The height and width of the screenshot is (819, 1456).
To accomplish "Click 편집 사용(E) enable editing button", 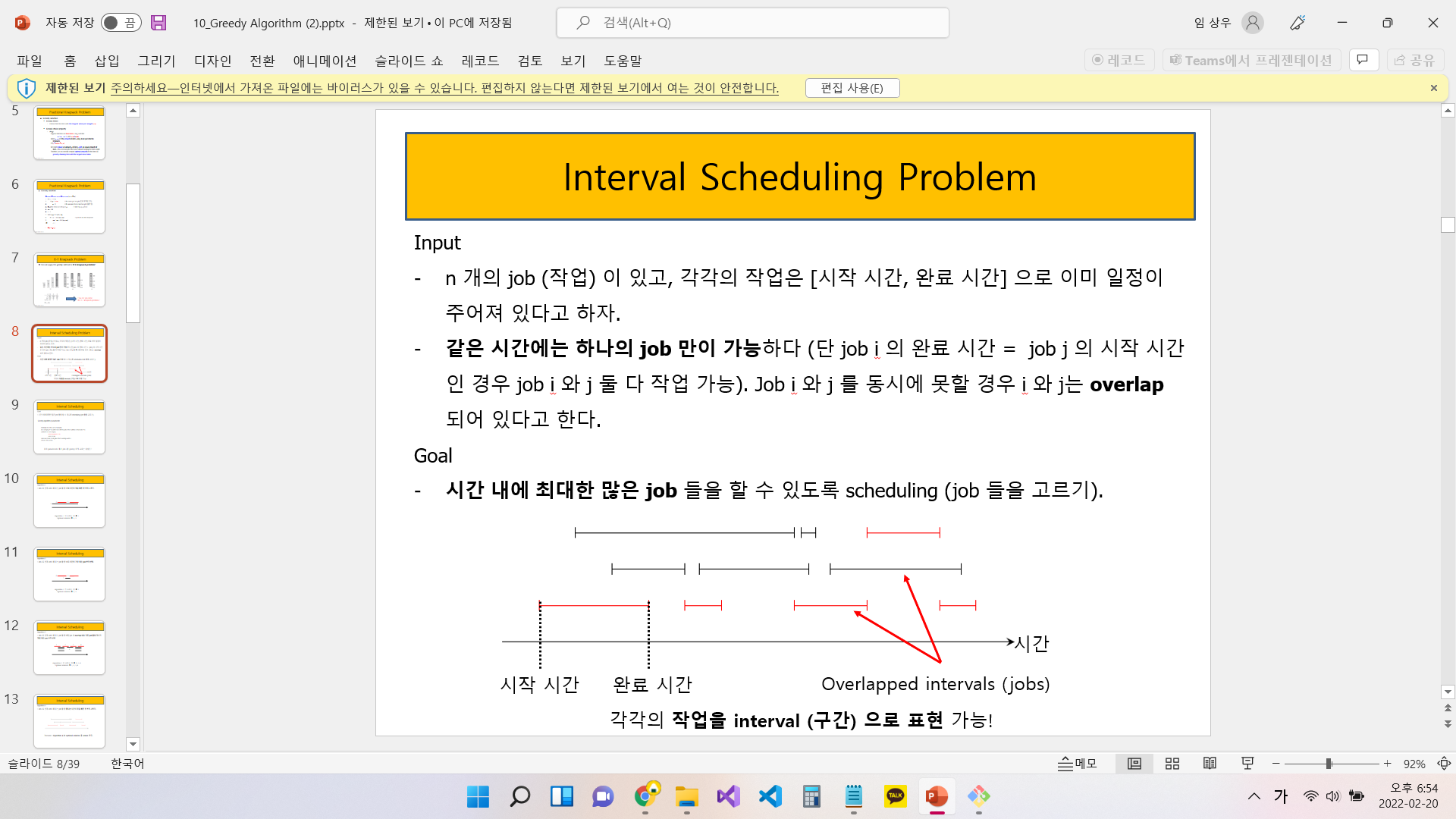I will coord(852,88).
